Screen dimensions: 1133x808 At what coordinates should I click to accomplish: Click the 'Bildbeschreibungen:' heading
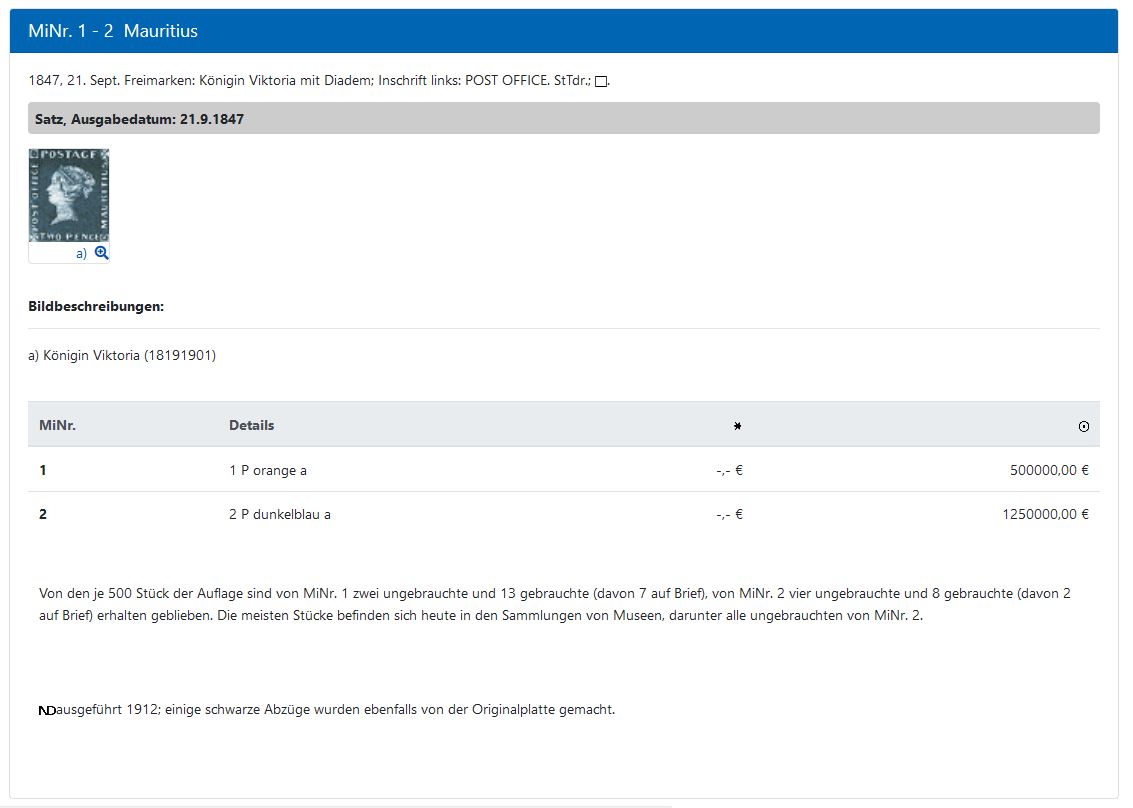pos(96,306)
